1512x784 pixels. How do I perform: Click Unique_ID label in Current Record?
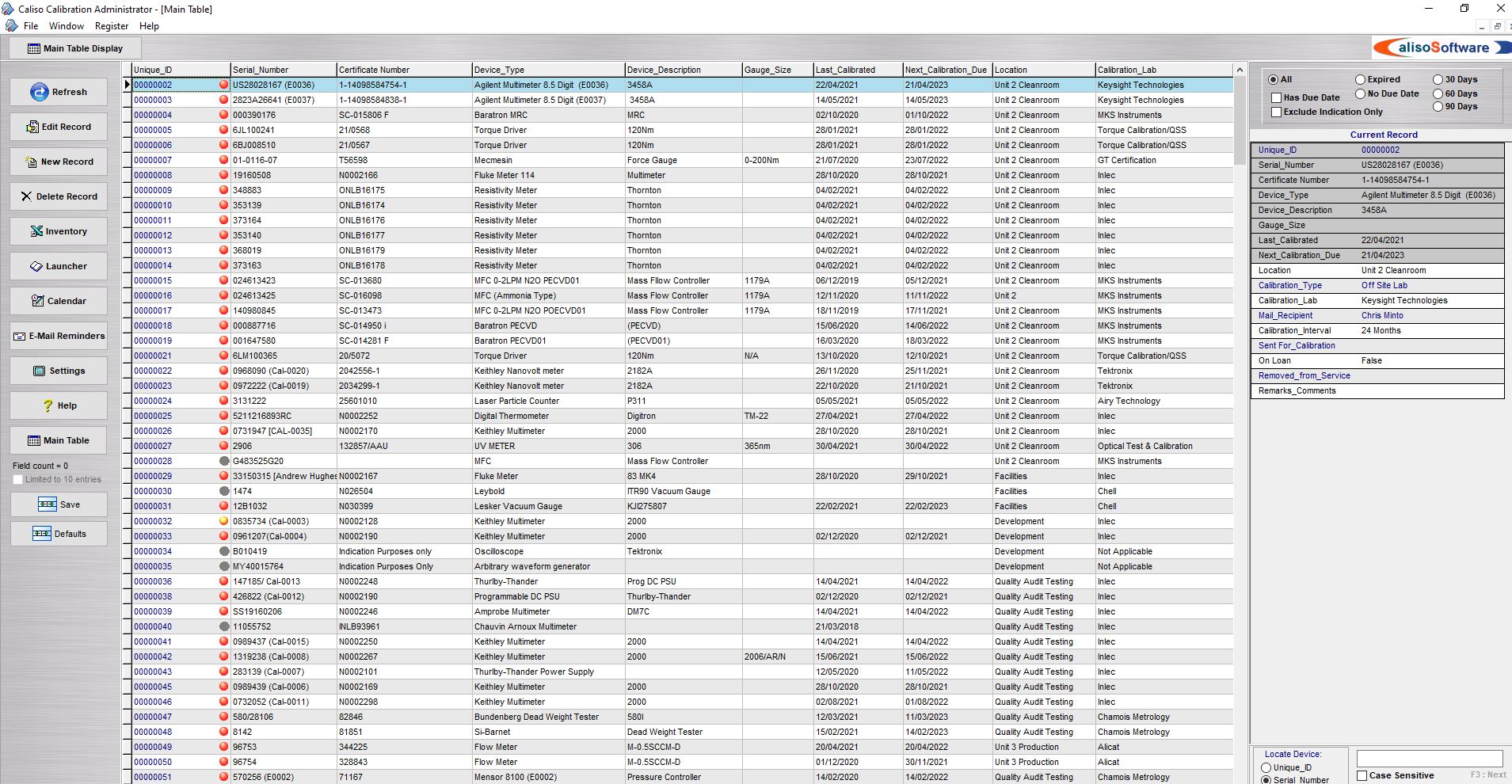(x=1277, y=150)
